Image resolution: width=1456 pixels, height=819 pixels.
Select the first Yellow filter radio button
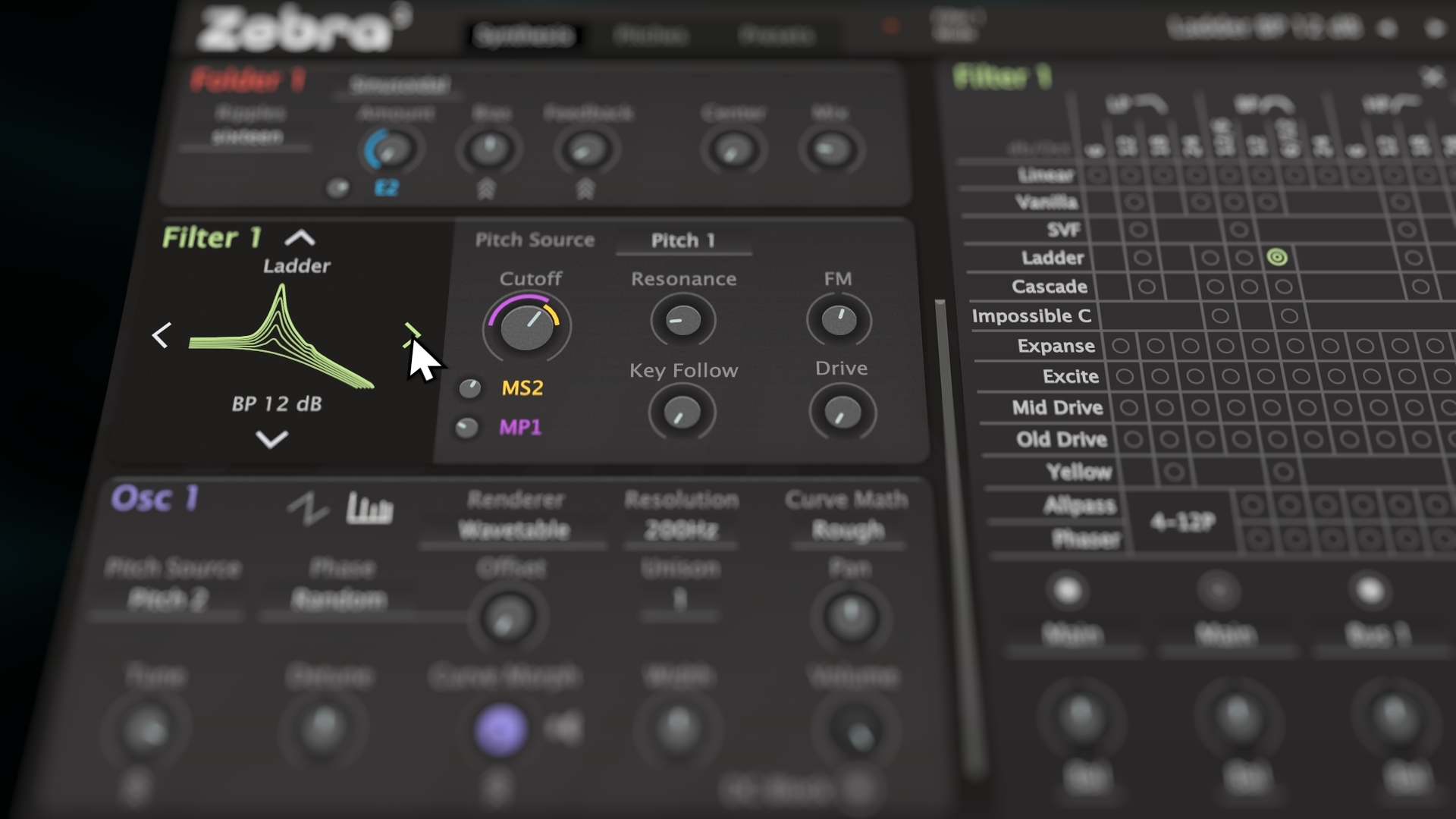pyautogui.click(x=1174, y=472)
